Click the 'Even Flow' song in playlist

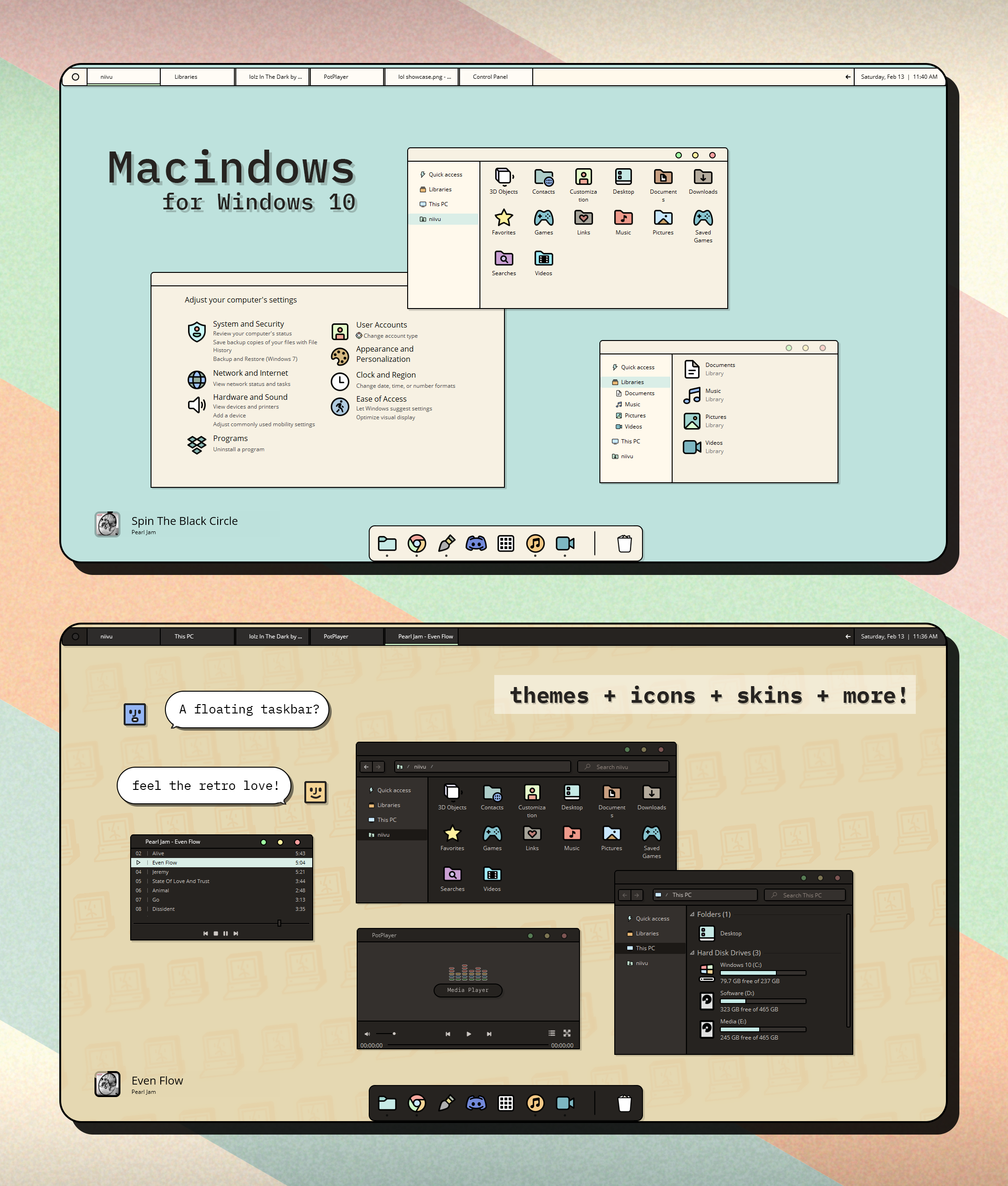[211, 862]
